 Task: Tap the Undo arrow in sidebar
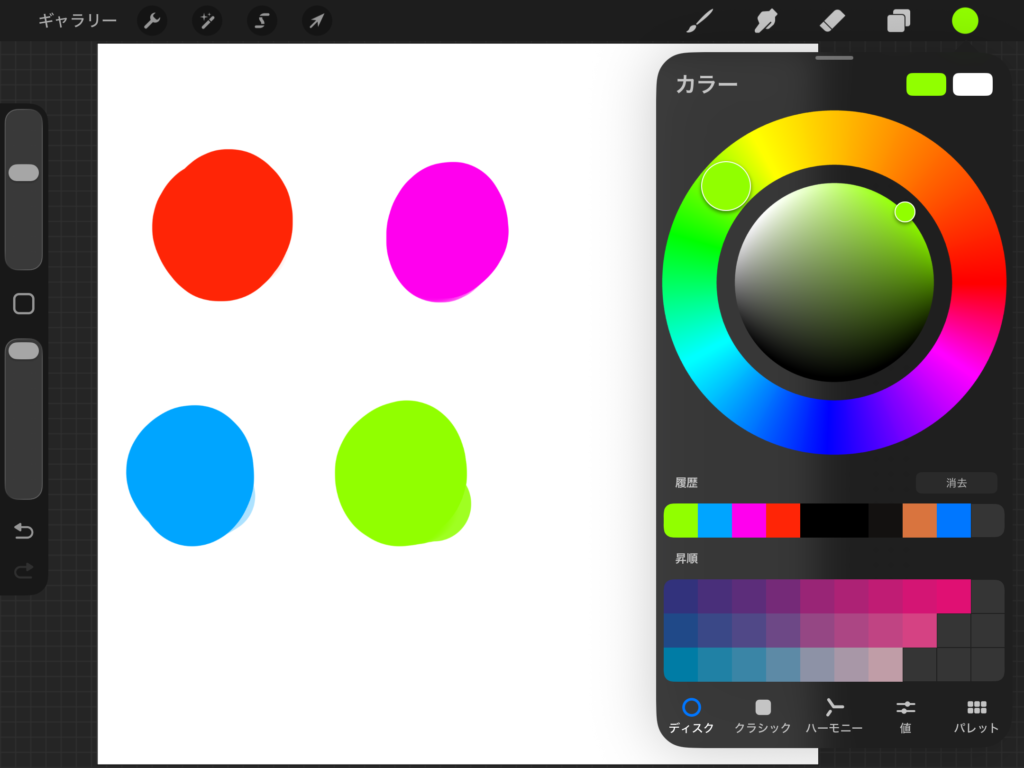[x=24, y=531]
